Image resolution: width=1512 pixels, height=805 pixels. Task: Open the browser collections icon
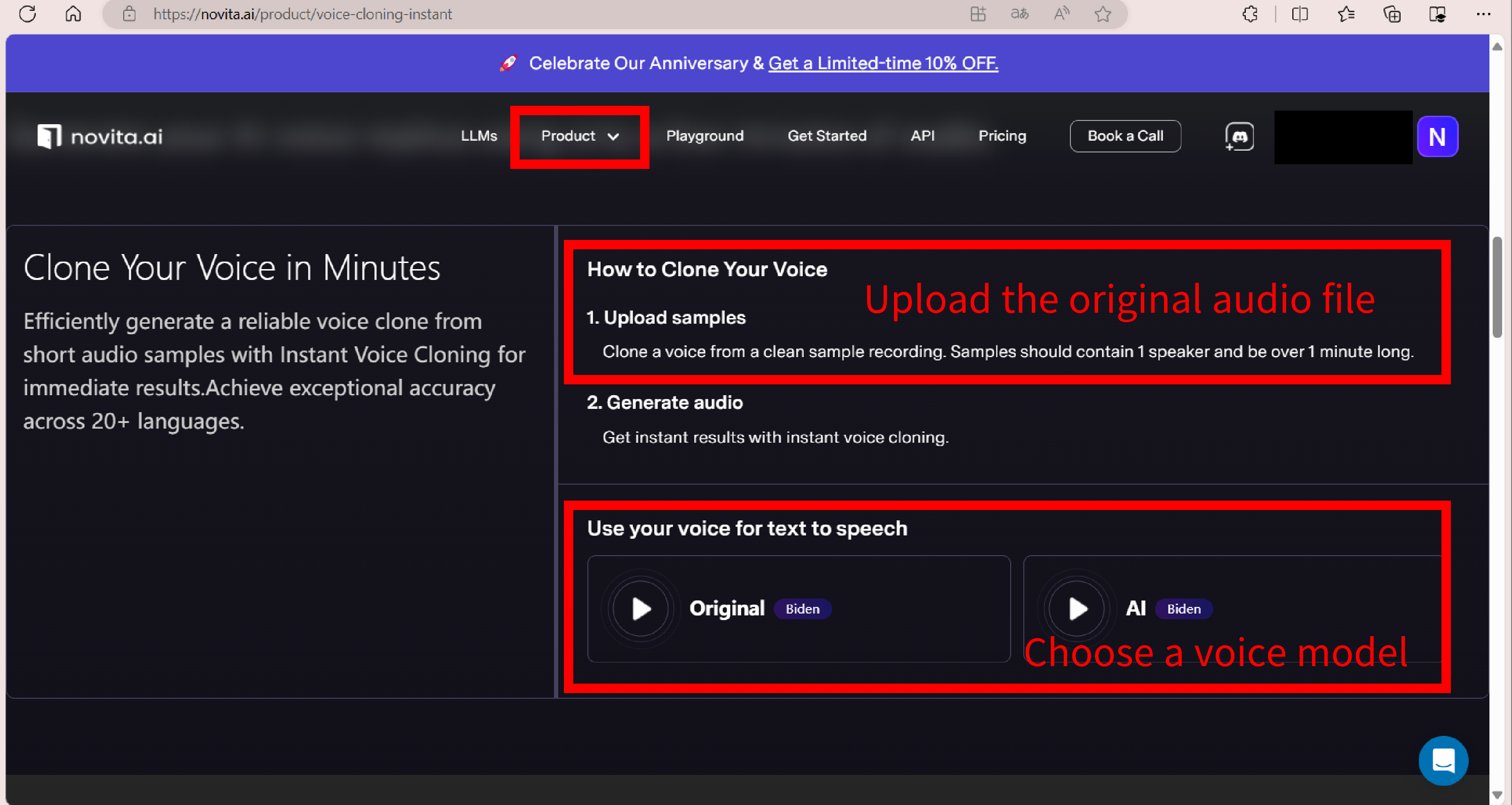tap(1392, 14)
